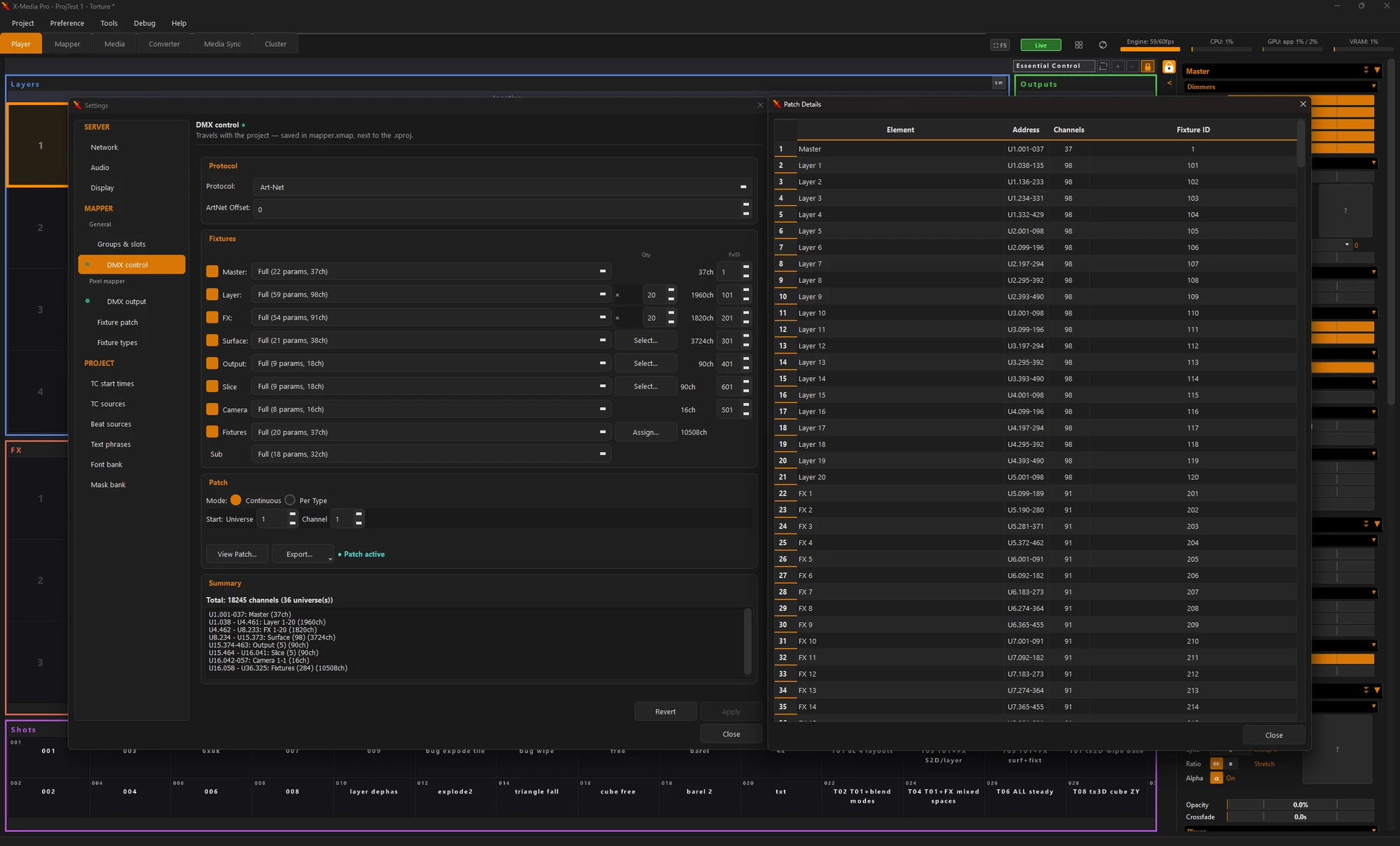Screen dimensions: 1400x846
Task: Toggle the Layer fixture orange checkbox
Action: [212, 295]
